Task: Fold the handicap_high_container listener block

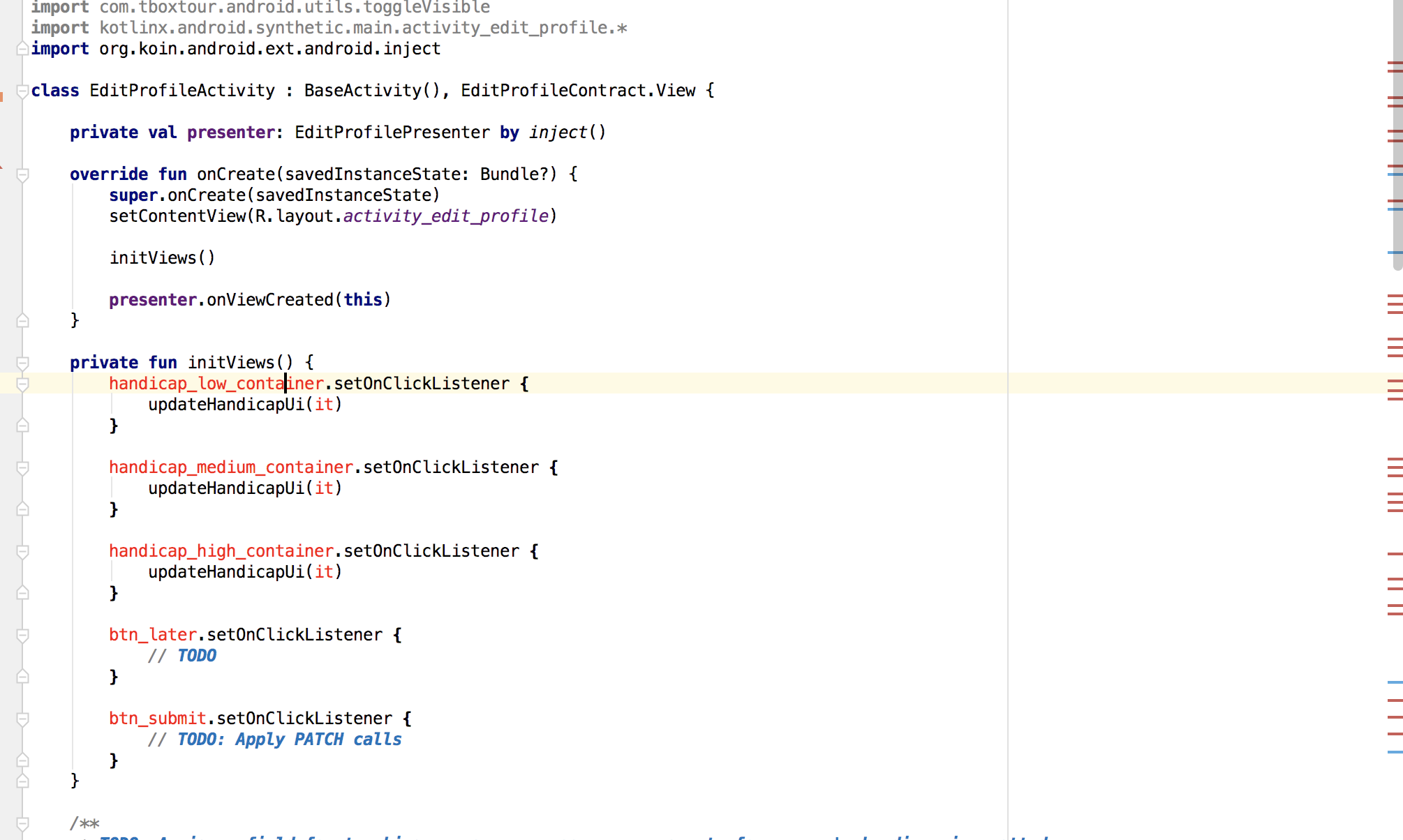Action: [x=22, y=551]
